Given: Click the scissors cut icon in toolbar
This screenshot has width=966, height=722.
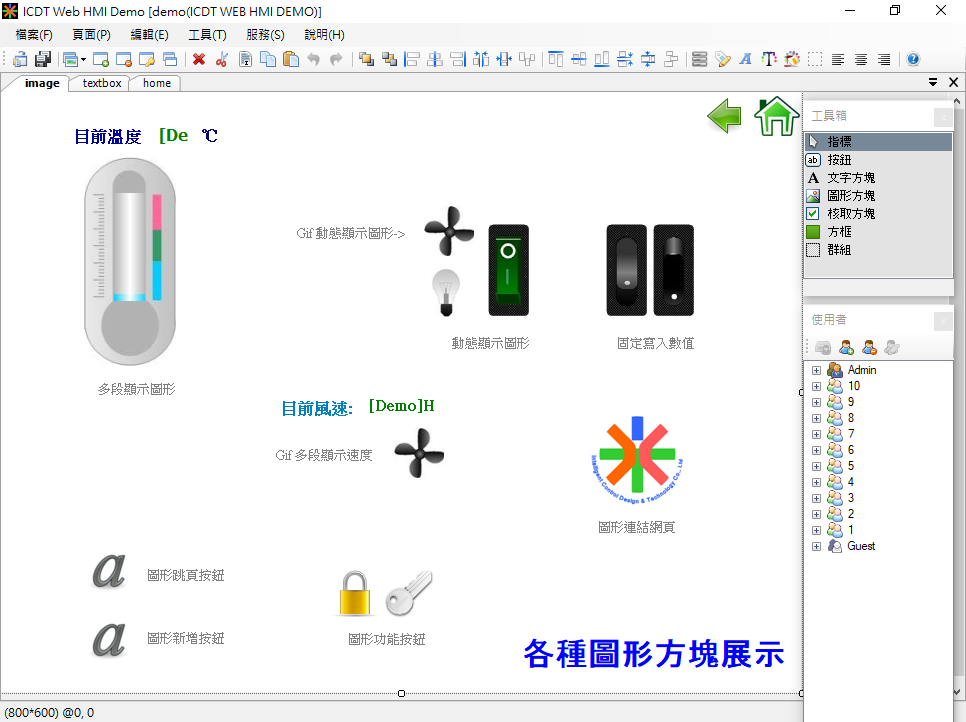Looking at the screenshot, I should [222, 60].
